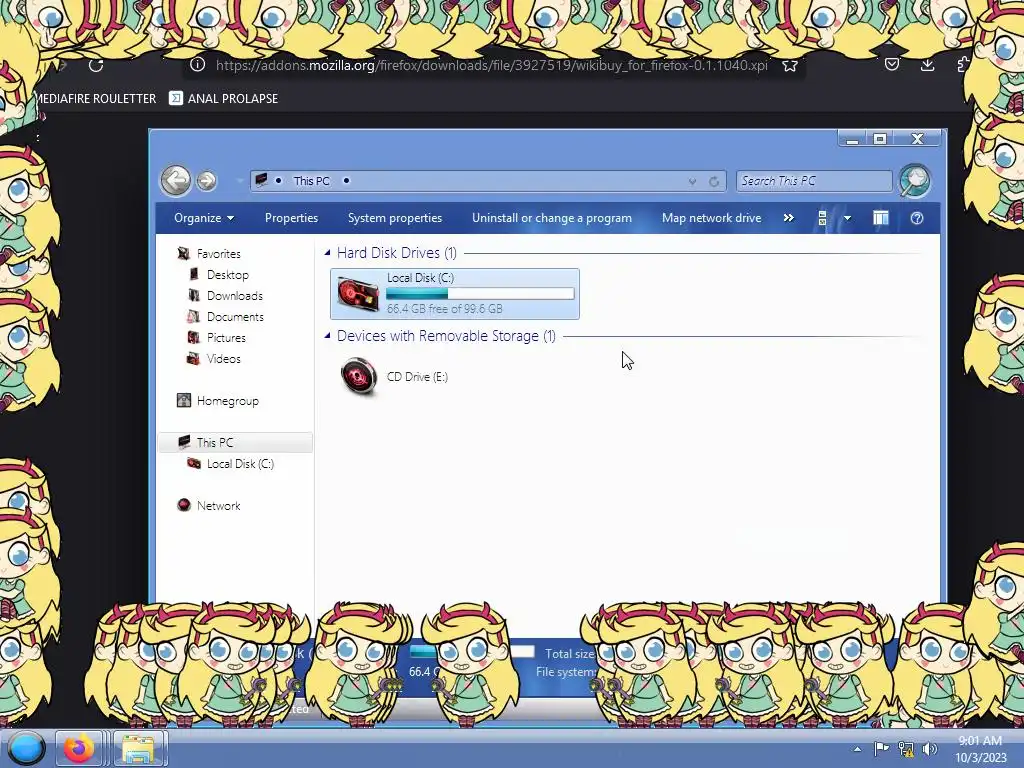The image size is (1024, 768).
Task: Select the computer icon in the address bar
Action: click(261, 180)
